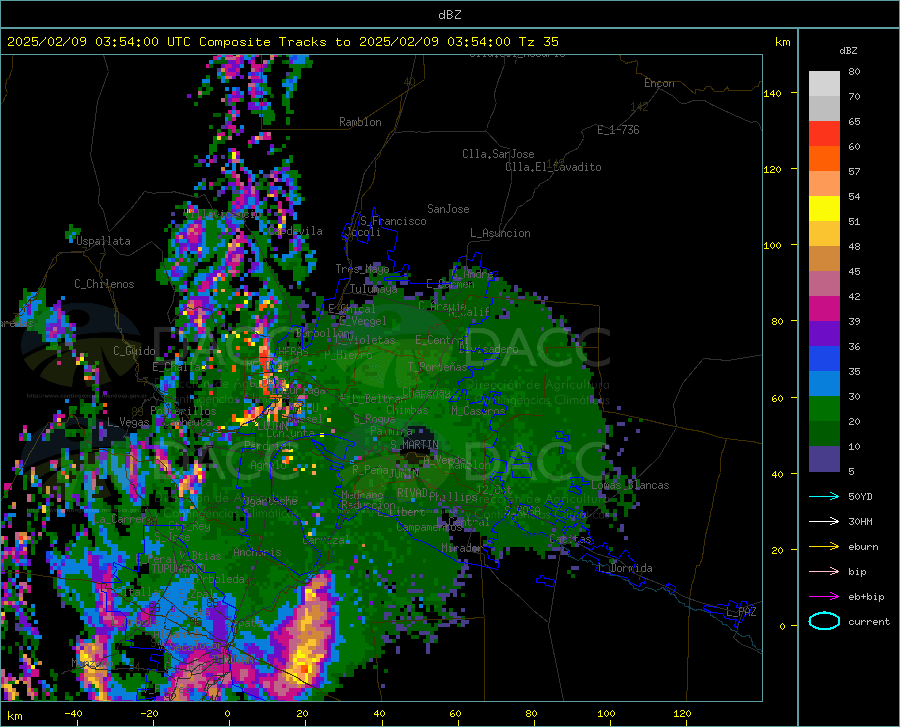Image resolution: width=900 pixels, height=727 pixels.
Task: Click the 60 km mark on vertical axis
Action: click(777, 398)
